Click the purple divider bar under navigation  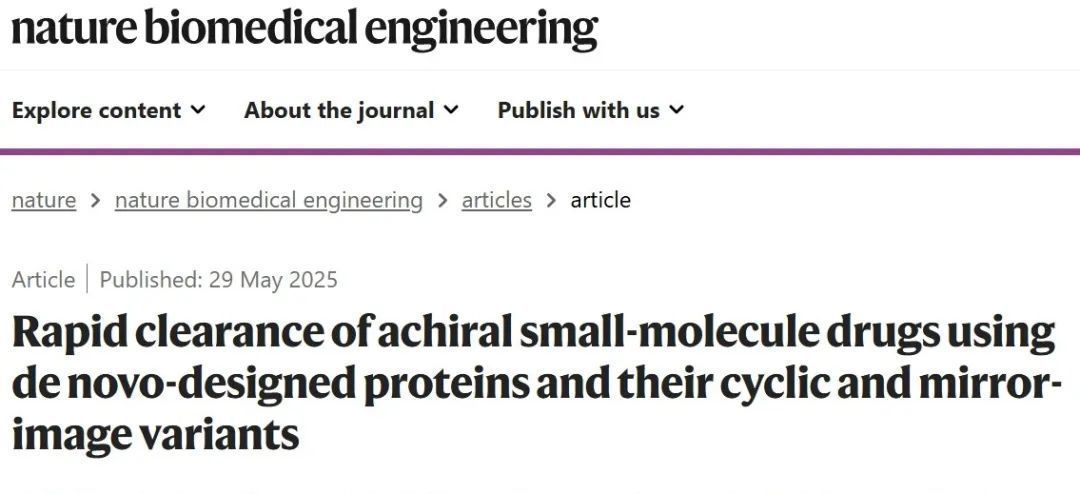(x=540, y=152)
